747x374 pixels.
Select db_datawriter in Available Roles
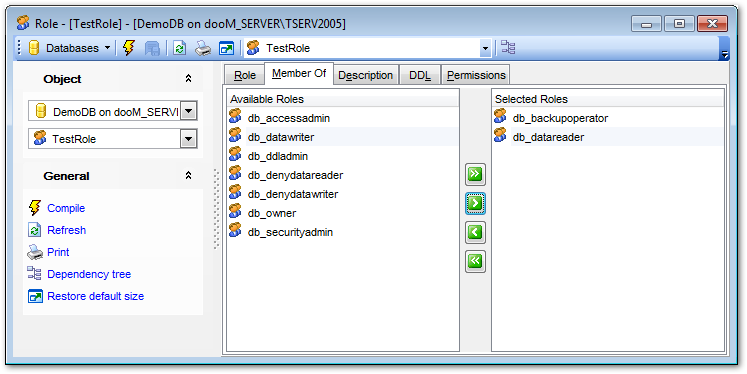(x=281, y=137)
